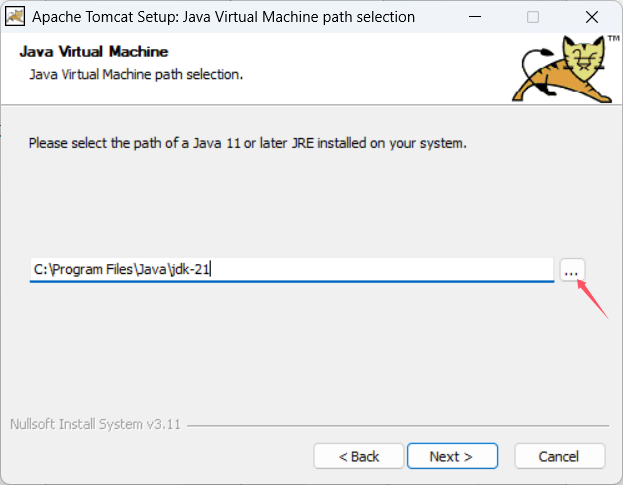The image size is (623, 485).
Task: Click the browse "..." button beside the path
Action: pyautogui.click(x=572, y=270)
